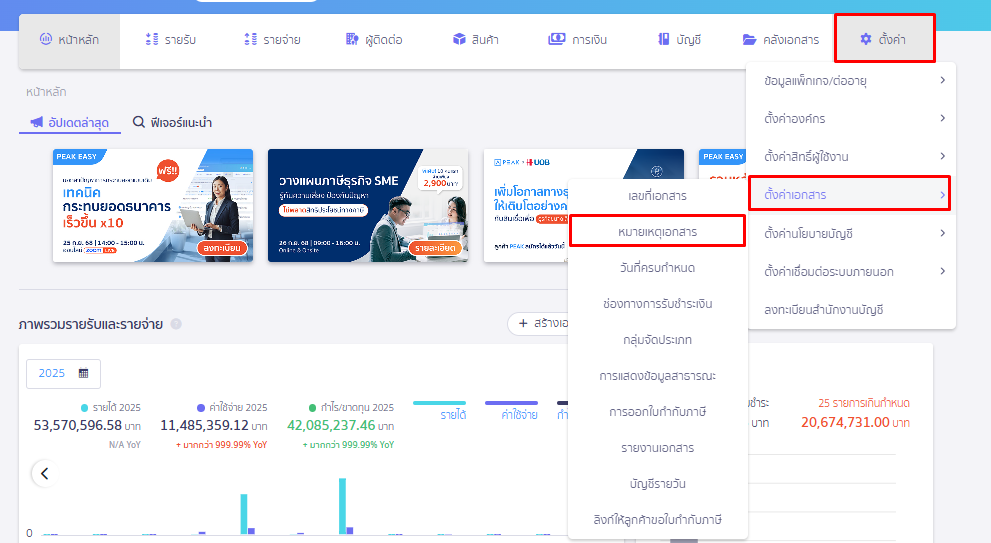The image size is (991, 543).
Task: Expand ตั้งค่าองค์กร submenu
Action: 852,118
